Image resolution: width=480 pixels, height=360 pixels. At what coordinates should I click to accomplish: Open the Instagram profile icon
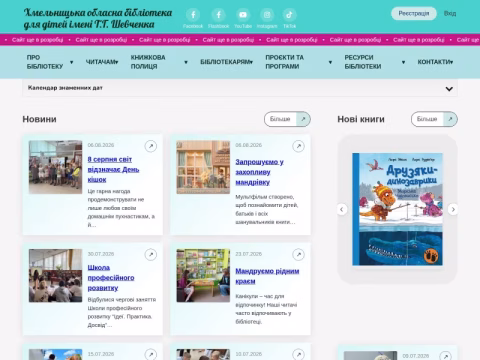click(267, 15)
